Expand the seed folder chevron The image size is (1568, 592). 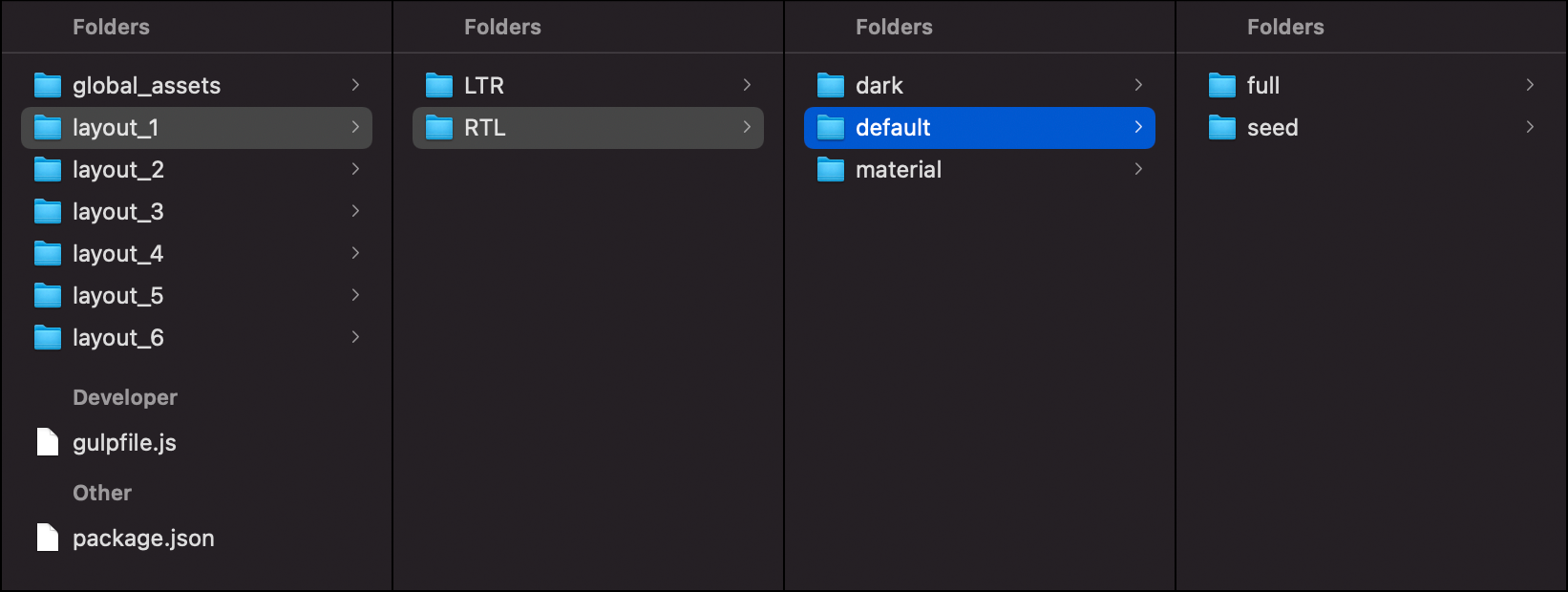pos(1530,127)
